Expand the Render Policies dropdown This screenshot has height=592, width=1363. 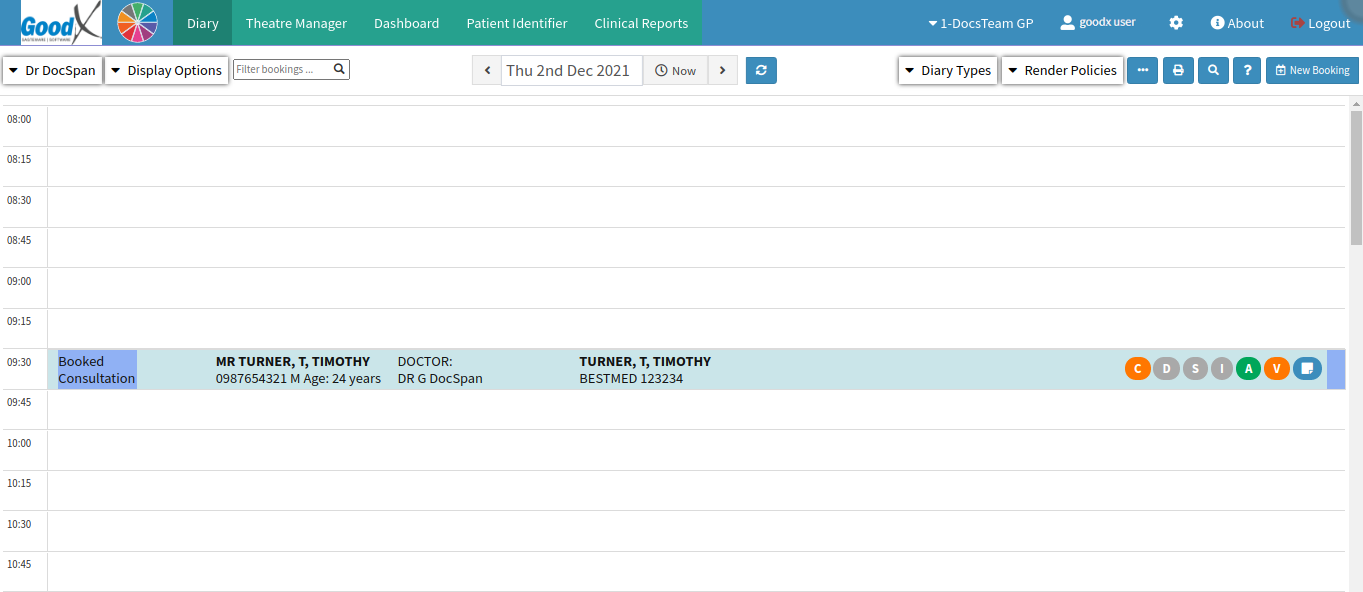point(1062,71)
